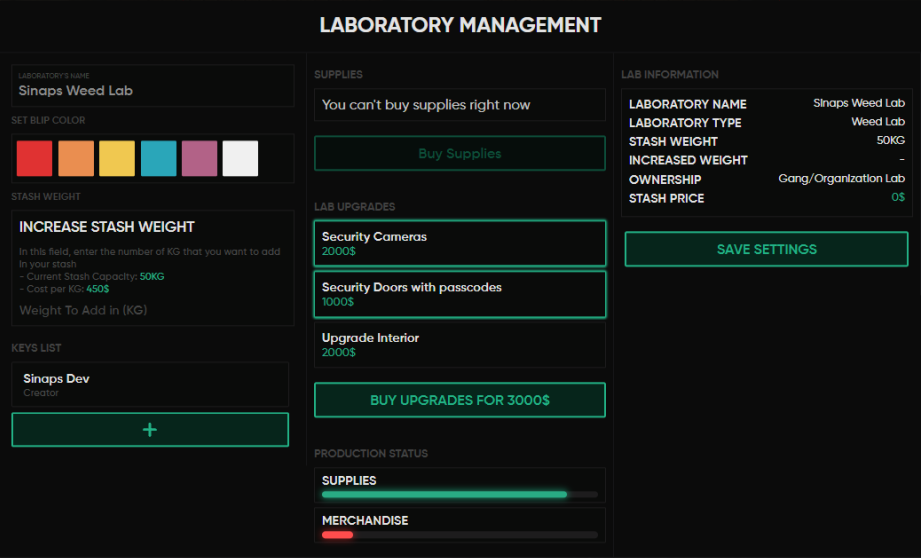
Task: Select the Upgrade Interior option
Action: coord(459,344)
